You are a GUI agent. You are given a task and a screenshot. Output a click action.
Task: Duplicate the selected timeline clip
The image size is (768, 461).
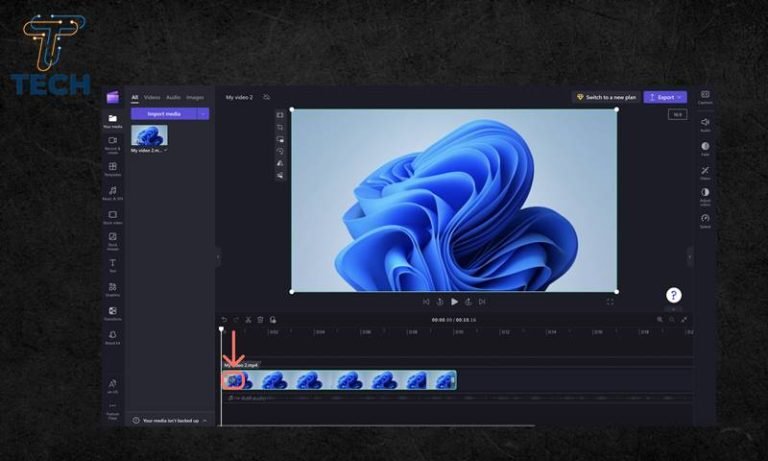pos(273,320)
